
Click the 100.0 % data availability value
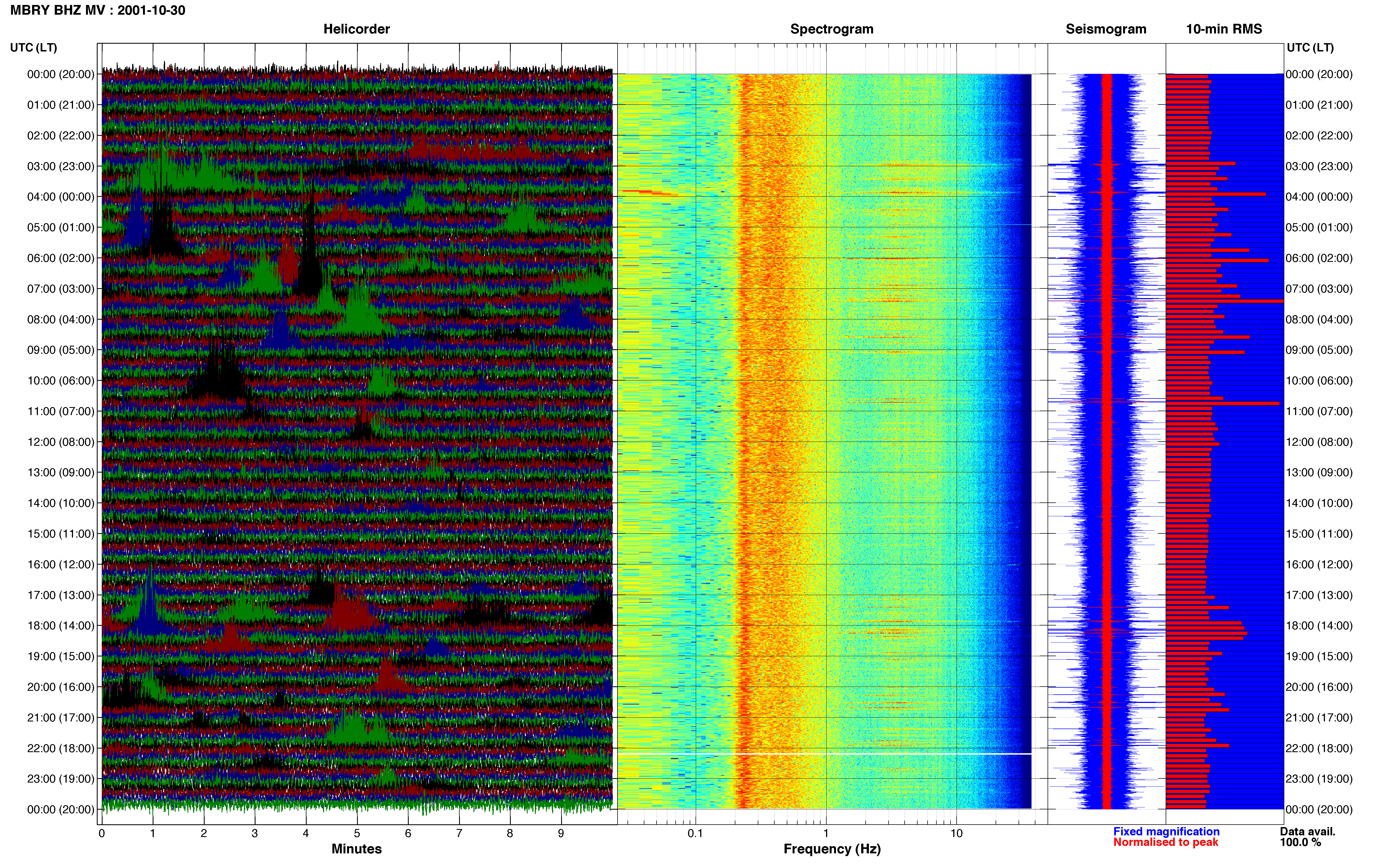[1300, 842]
